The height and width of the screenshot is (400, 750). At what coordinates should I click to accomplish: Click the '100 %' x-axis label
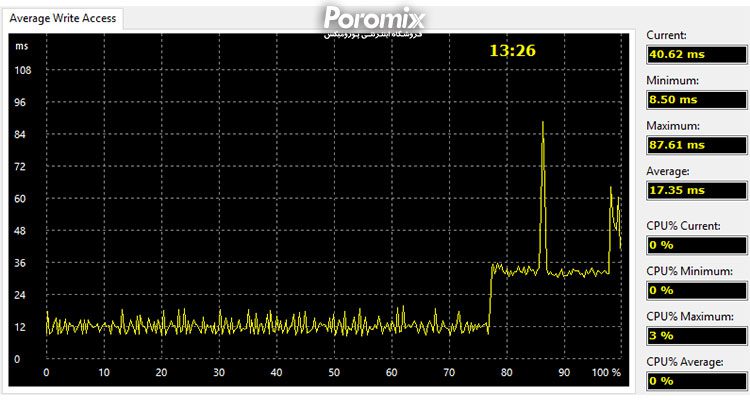(x=606, y=372)
